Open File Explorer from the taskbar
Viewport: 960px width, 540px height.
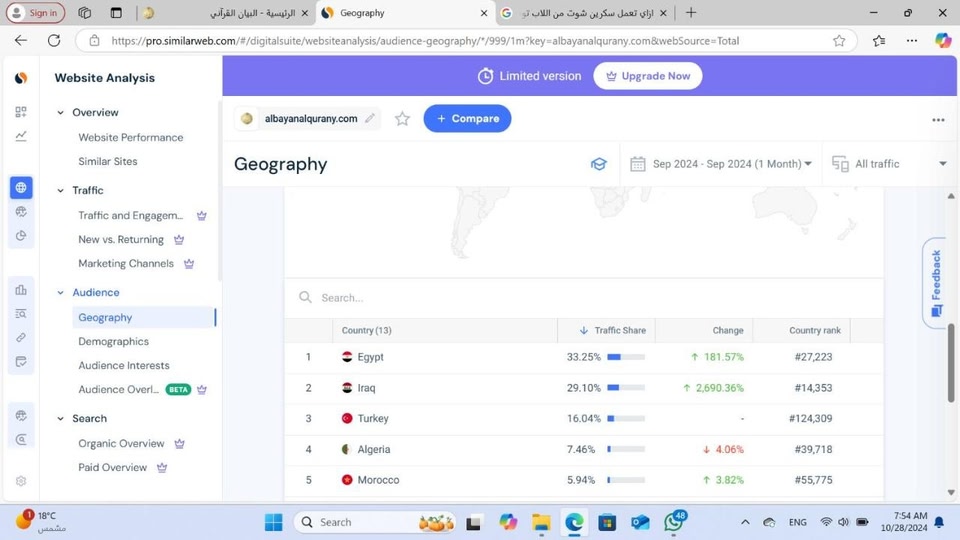[x=541, y=522]
